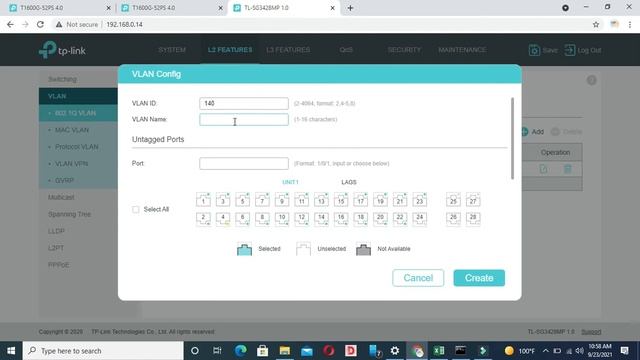Select port 7 icon
Viewport: 640px width, 360px height.
(262, 200)
